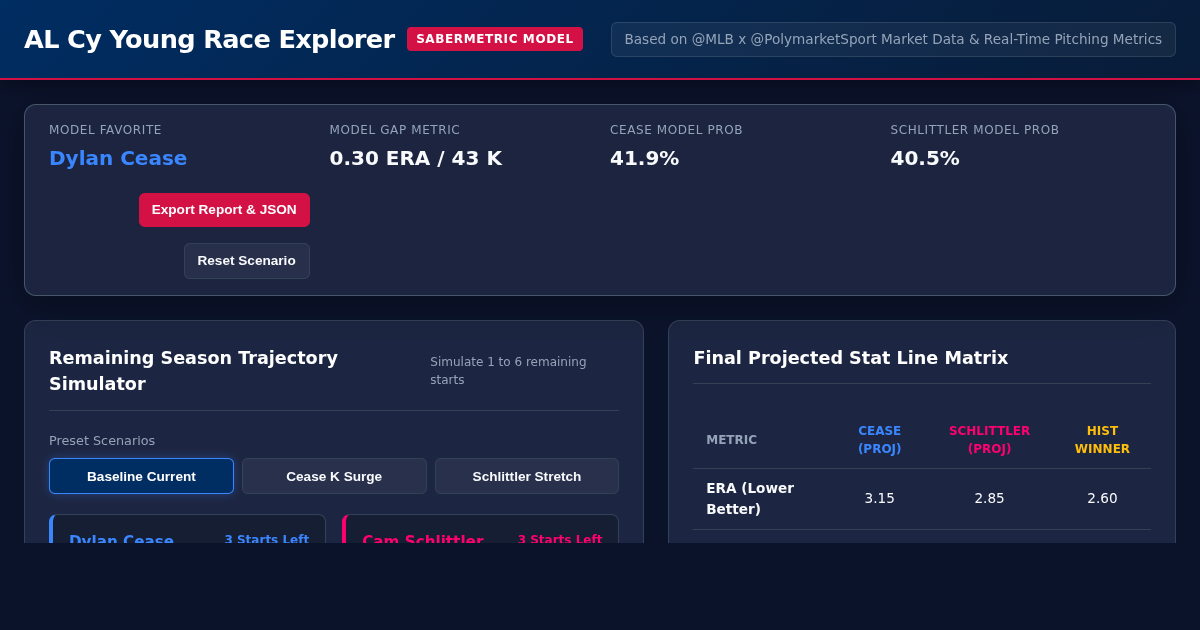The height and width of the screenshot is (630, 1200).
Task: Click the SCHLITTLER (PROJ) column header
Action: click(989, 440)
